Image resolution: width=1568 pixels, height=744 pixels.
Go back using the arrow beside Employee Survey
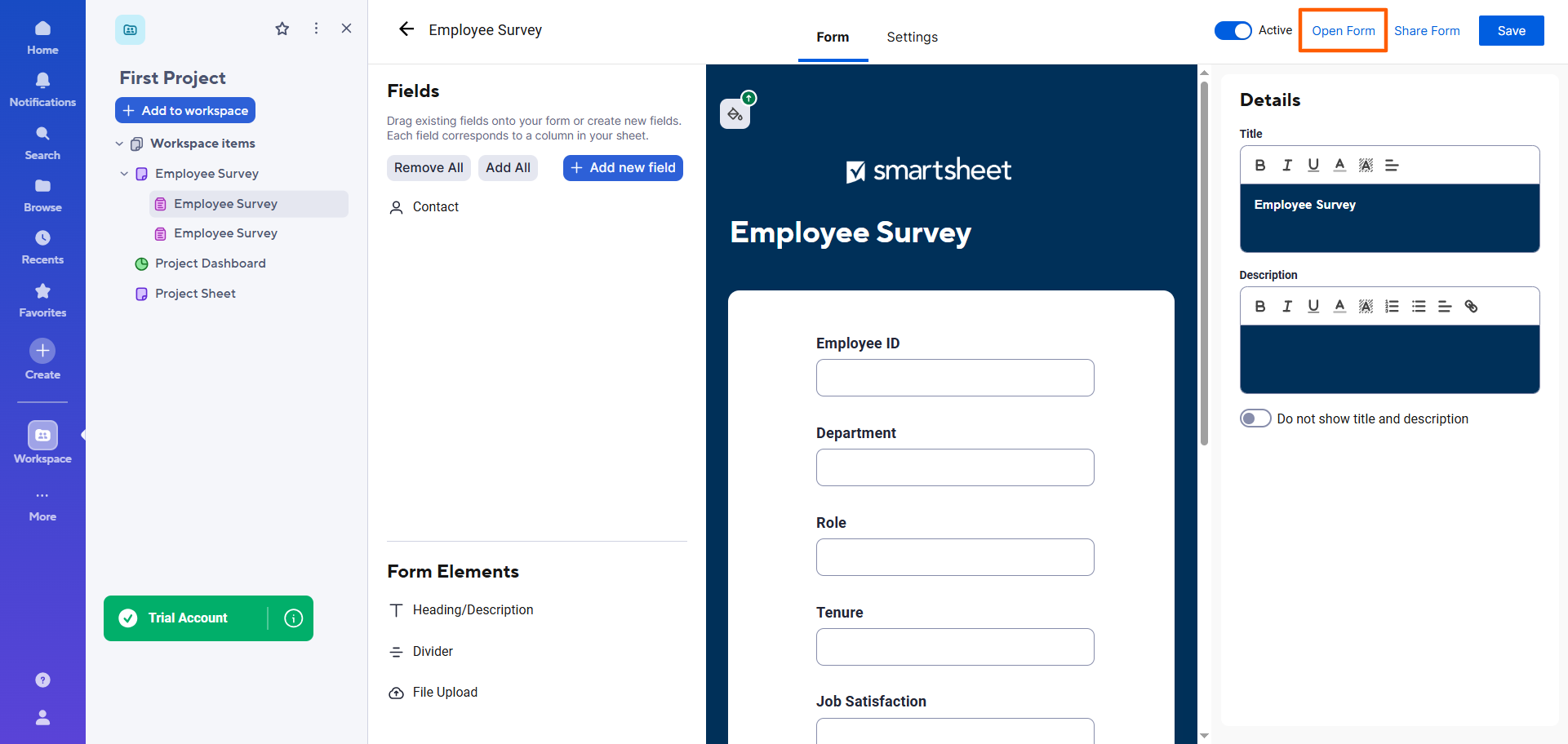[x=406, y=29]
